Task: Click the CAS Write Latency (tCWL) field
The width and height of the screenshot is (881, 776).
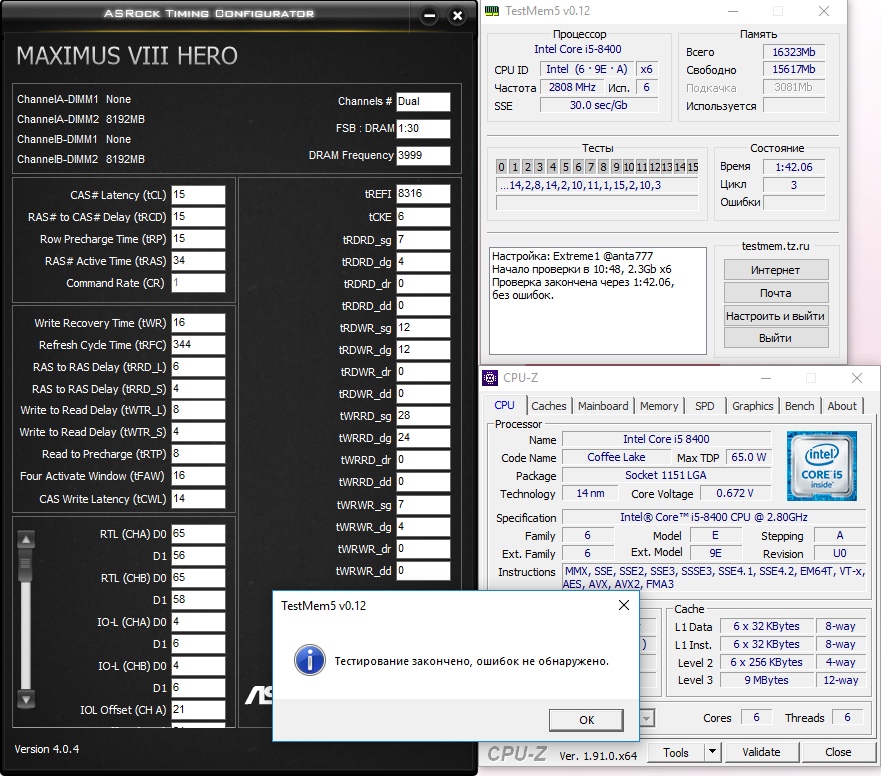Action: pyautogui.click(x=198, y=498)
